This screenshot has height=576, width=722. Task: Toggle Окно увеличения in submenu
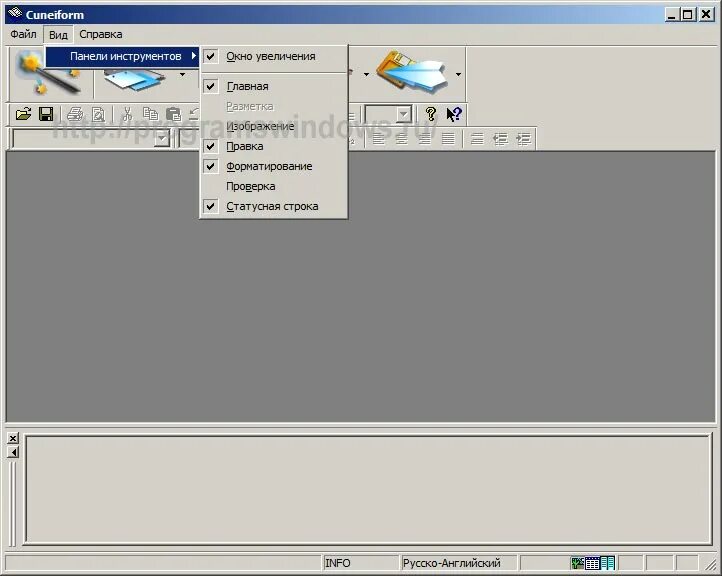274,56
